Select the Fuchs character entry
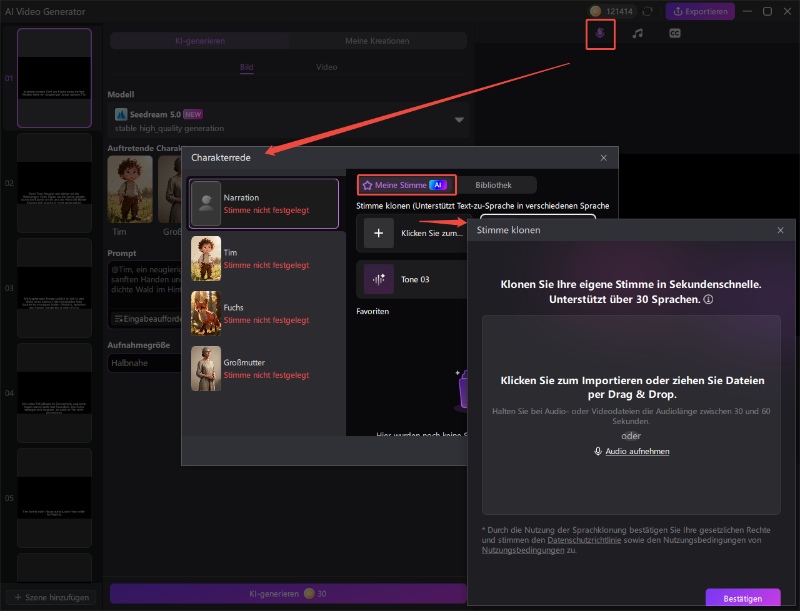800x611 pixels. click(x=264, y=313)
